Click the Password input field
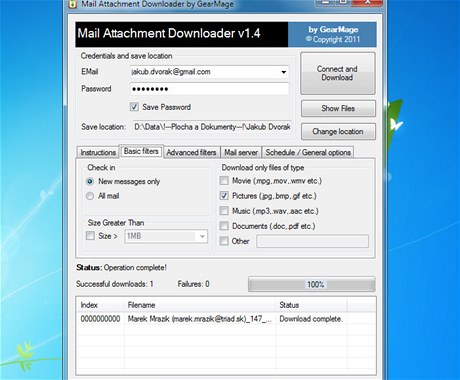This screenshot has height=380, width=460. pyautogui.click(x=210, y=89)
